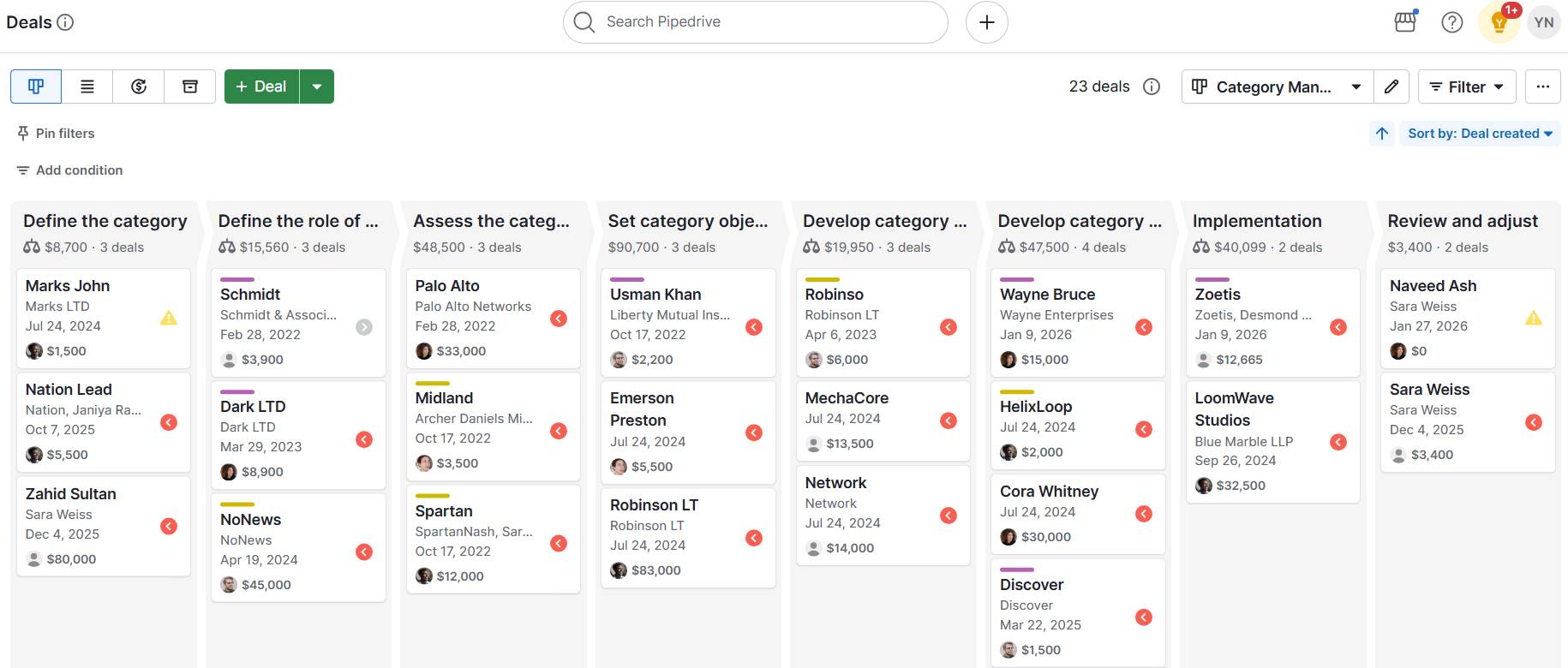The height and width of the screenshot is (668, 1568).
Task: Open the help question mark icon
Action: tap(1452, 22)
